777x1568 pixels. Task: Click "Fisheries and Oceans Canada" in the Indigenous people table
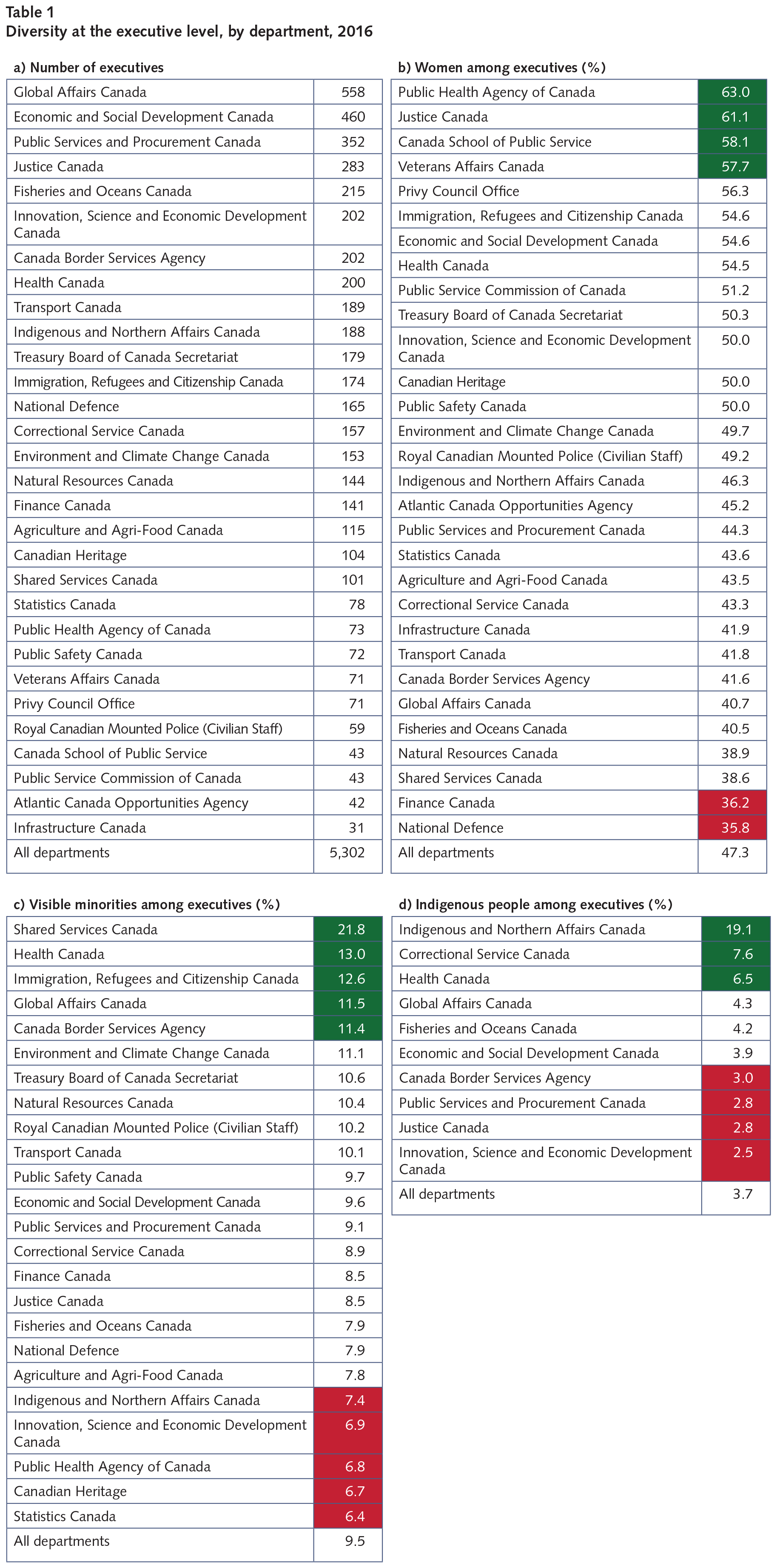pyautogui.click(x=488, y=1029)
